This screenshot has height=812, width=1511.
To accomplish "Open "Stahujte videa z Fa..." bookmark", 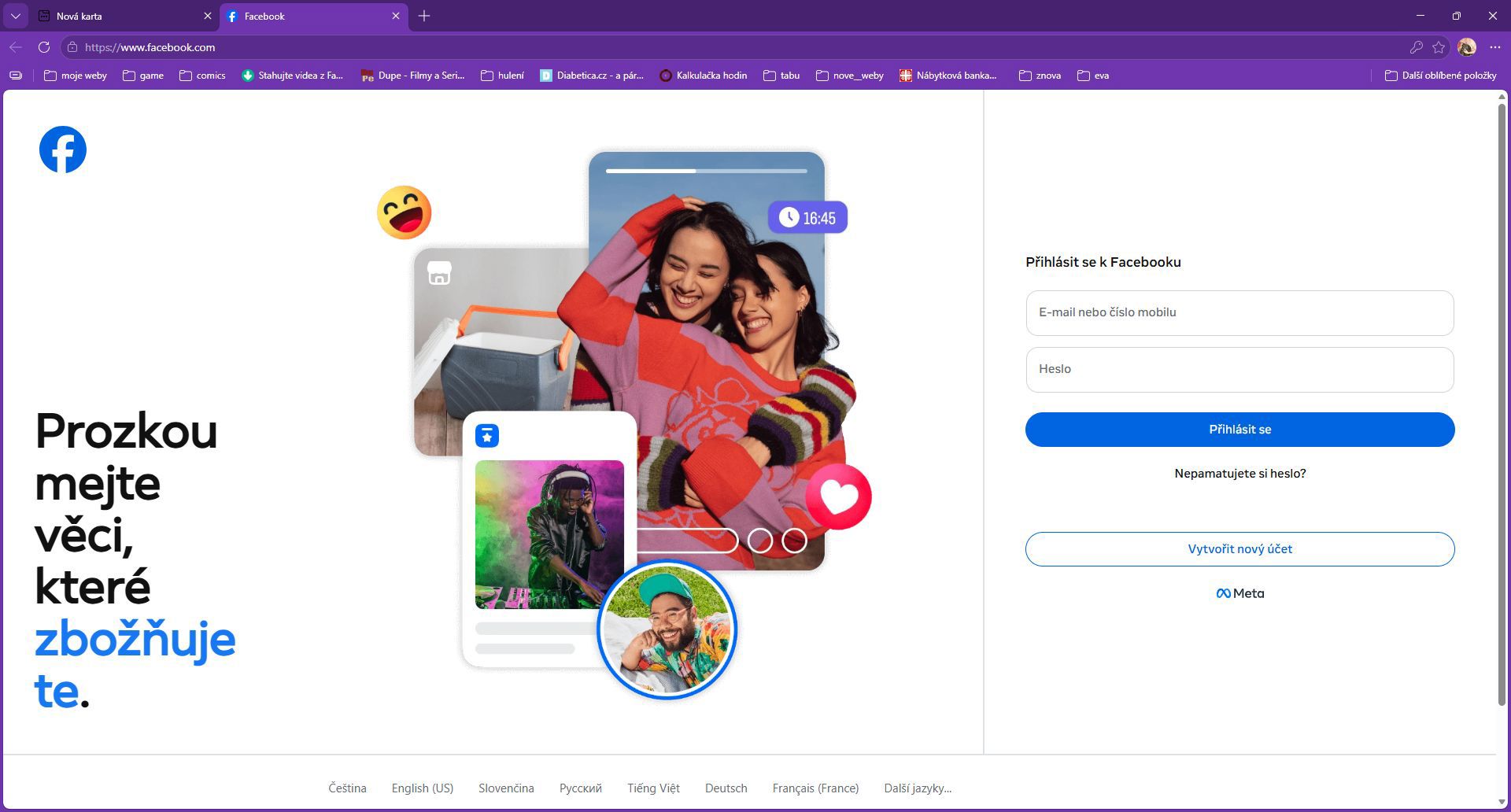I will 292,76.
